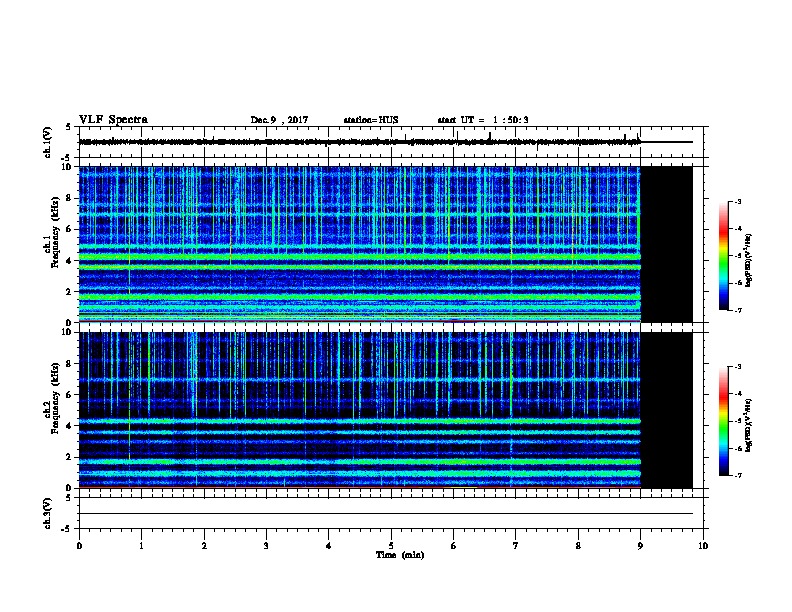Click the ch.1(V) waveform axis label

(x=47, y=142)
